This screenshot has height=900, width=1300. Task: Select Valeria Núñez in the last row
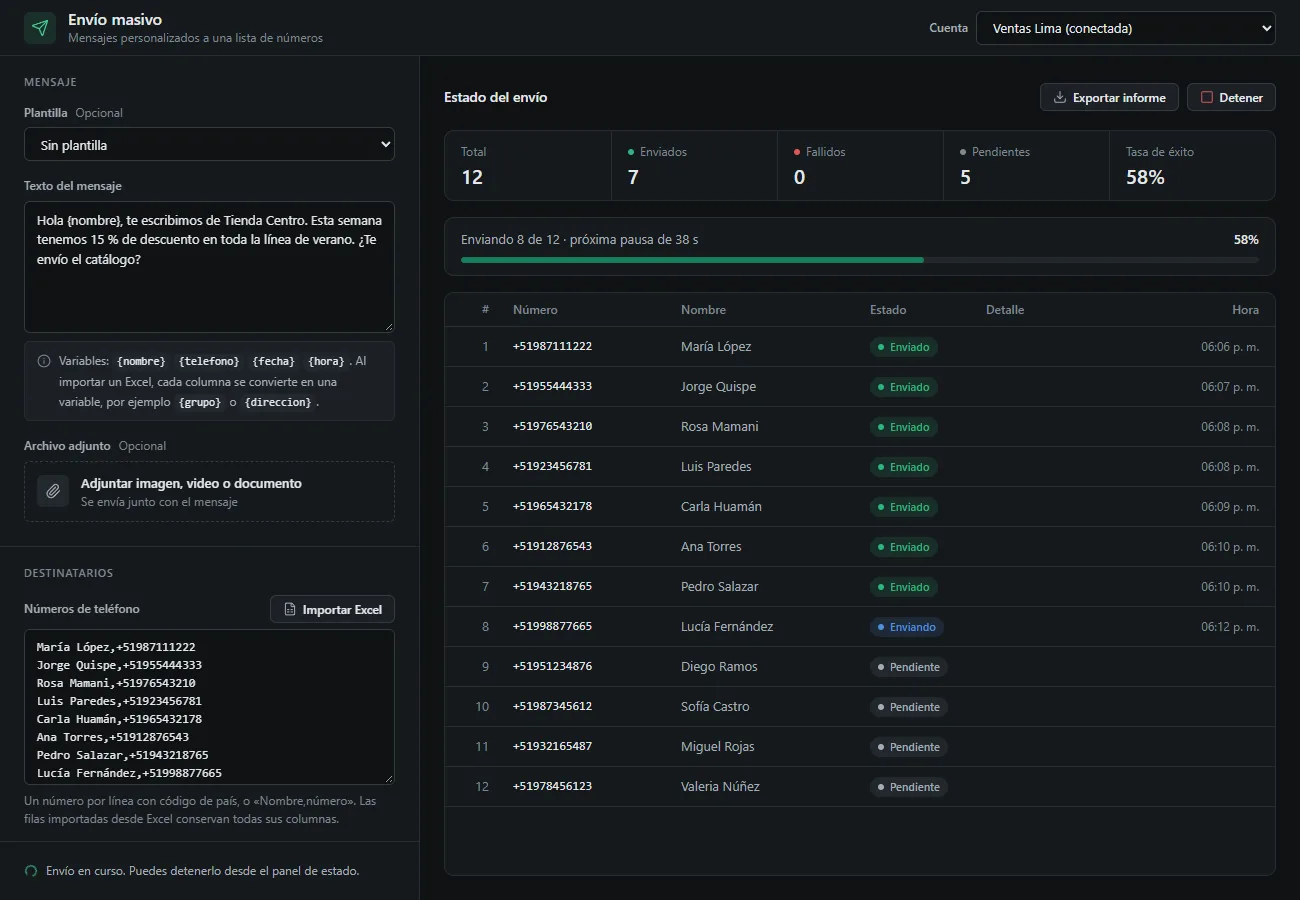(x=720, y=787)
